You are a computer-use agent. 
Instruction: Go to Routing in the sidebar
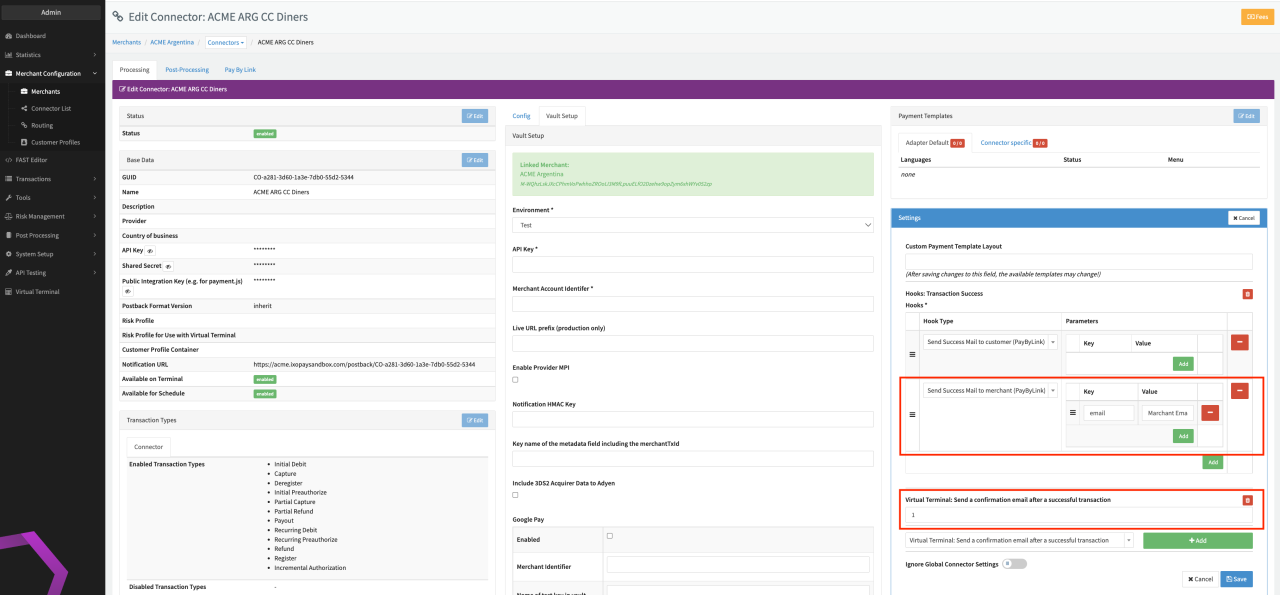pos(42,125)
